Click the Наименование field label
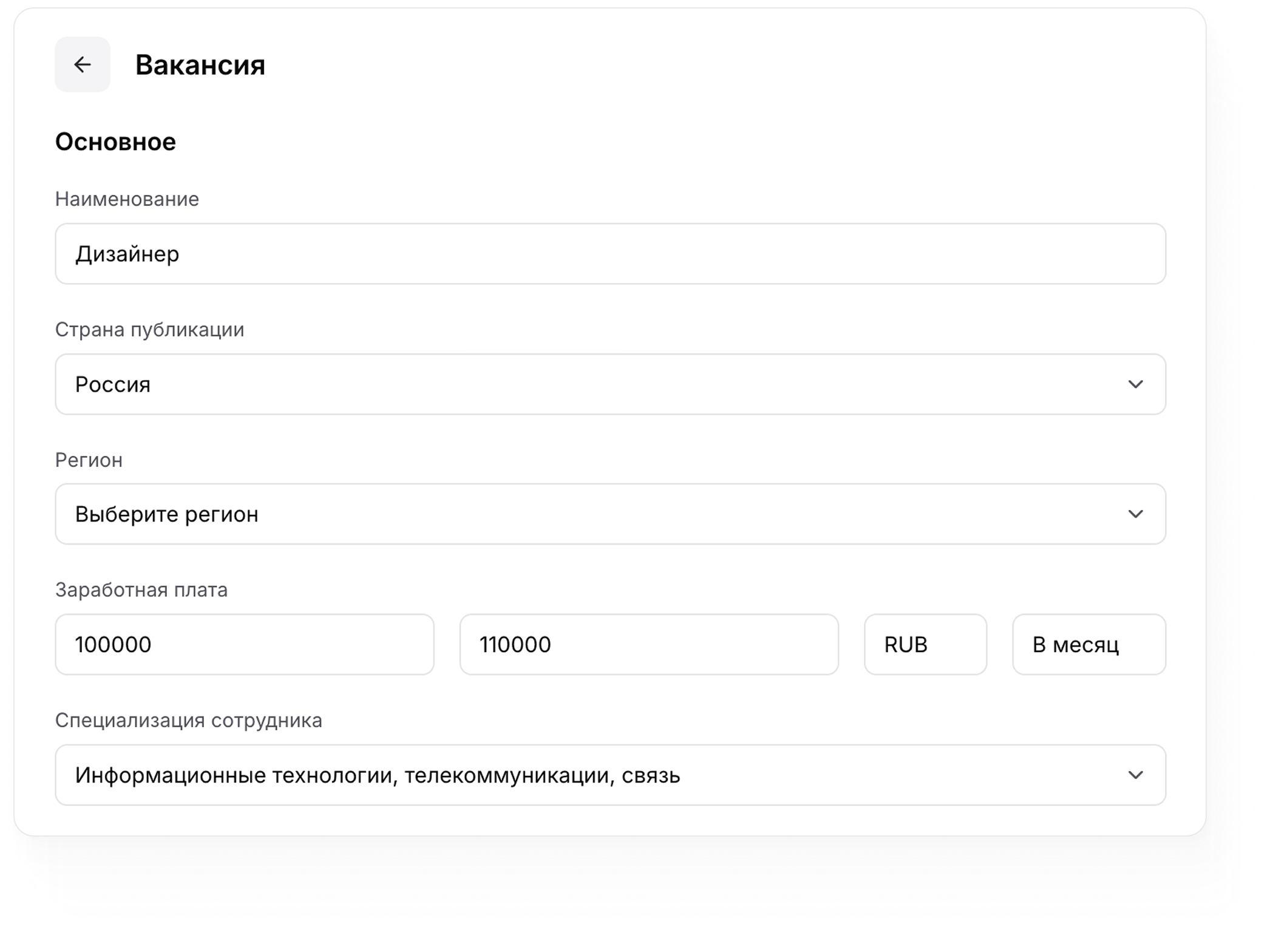This screenshot has height=952, width=1276. 127,199
